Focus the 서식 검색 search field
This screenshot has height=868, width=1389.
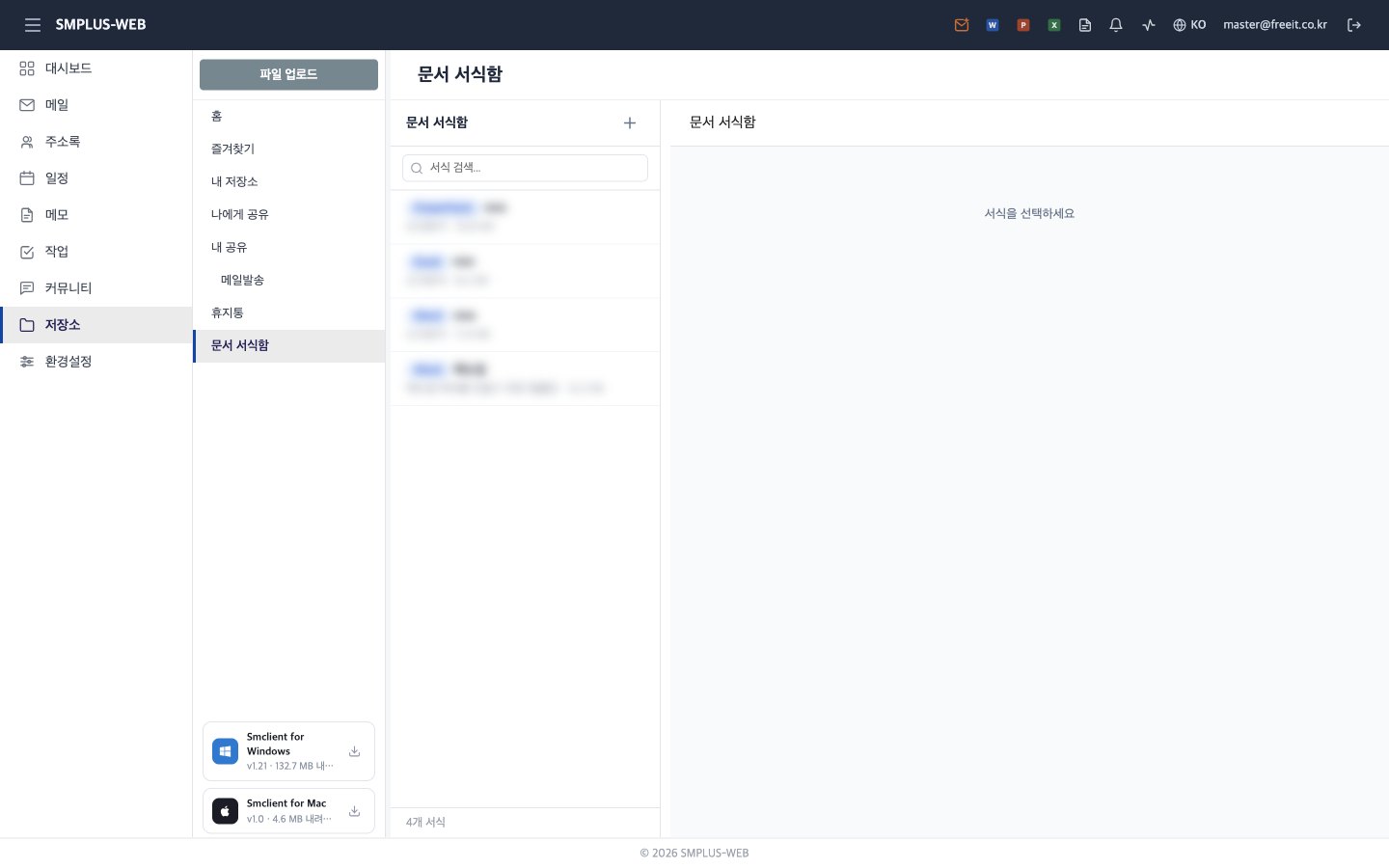click(x=525, y=168)
